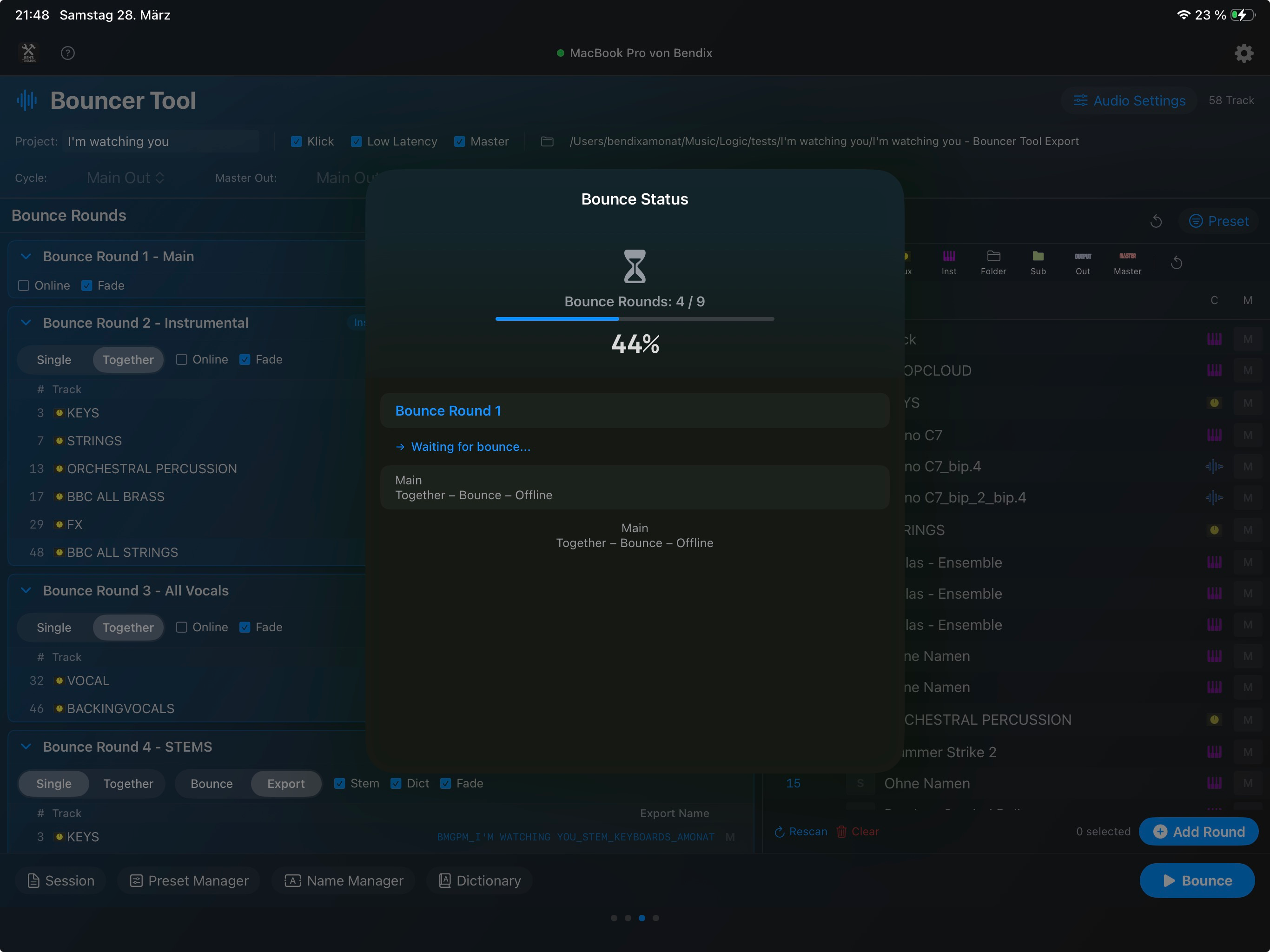Open the Cycle Main Out dropdown
1270x952 pixels.
pyautogui.click(x=125, y=178)
